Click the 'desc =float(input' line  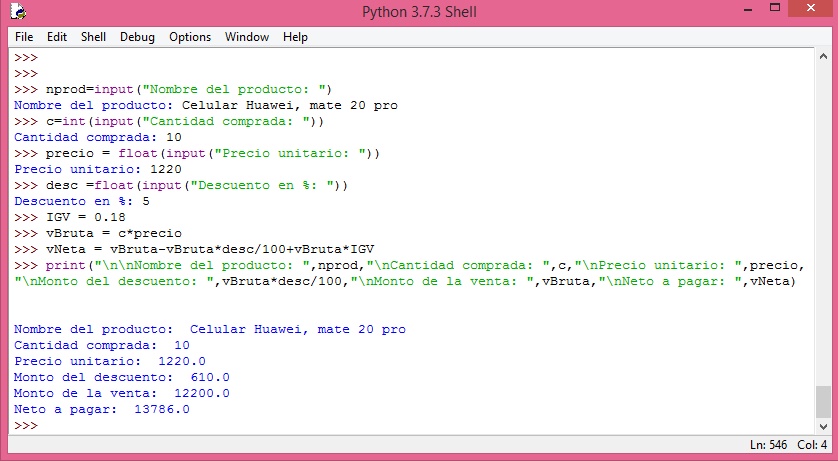click(181, 185)
